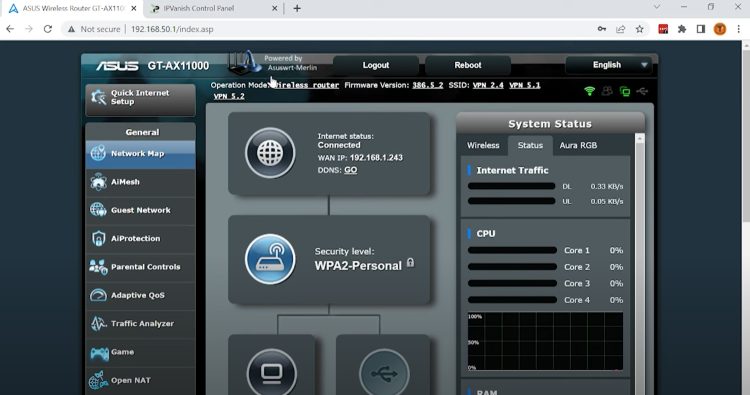Screen dimensions: 750x395
Task: Open the browser three-dot menu
Action: 739,29
